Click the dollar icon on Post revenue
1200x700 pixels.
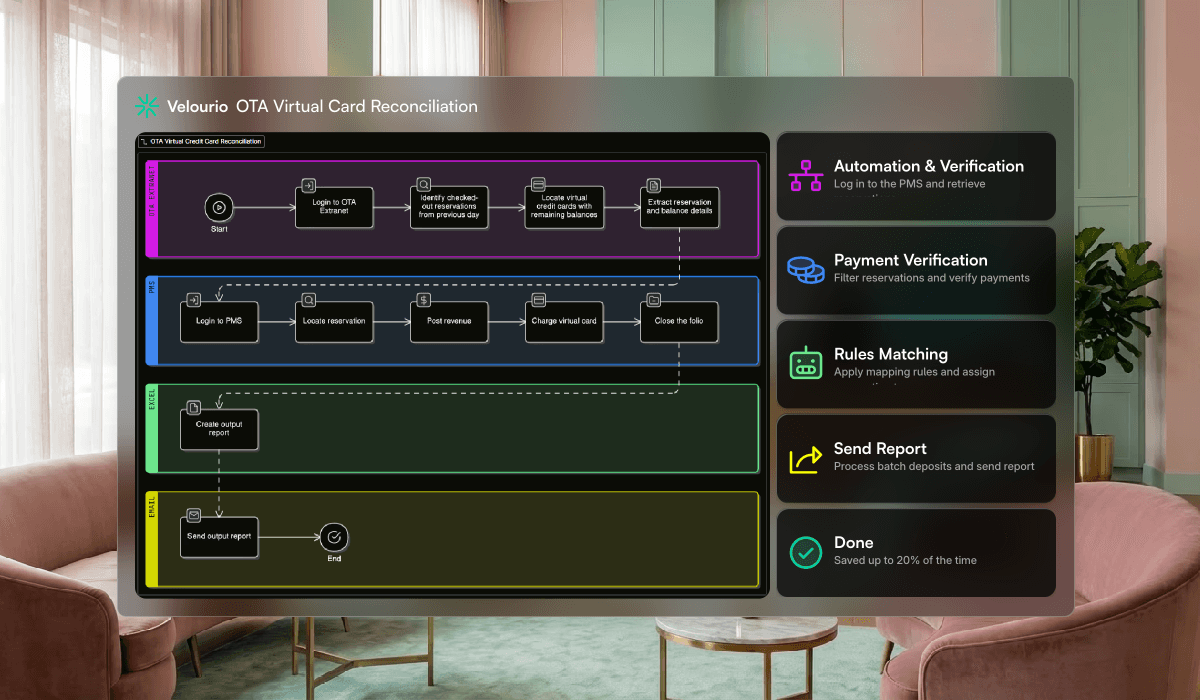tap(424, 300)
